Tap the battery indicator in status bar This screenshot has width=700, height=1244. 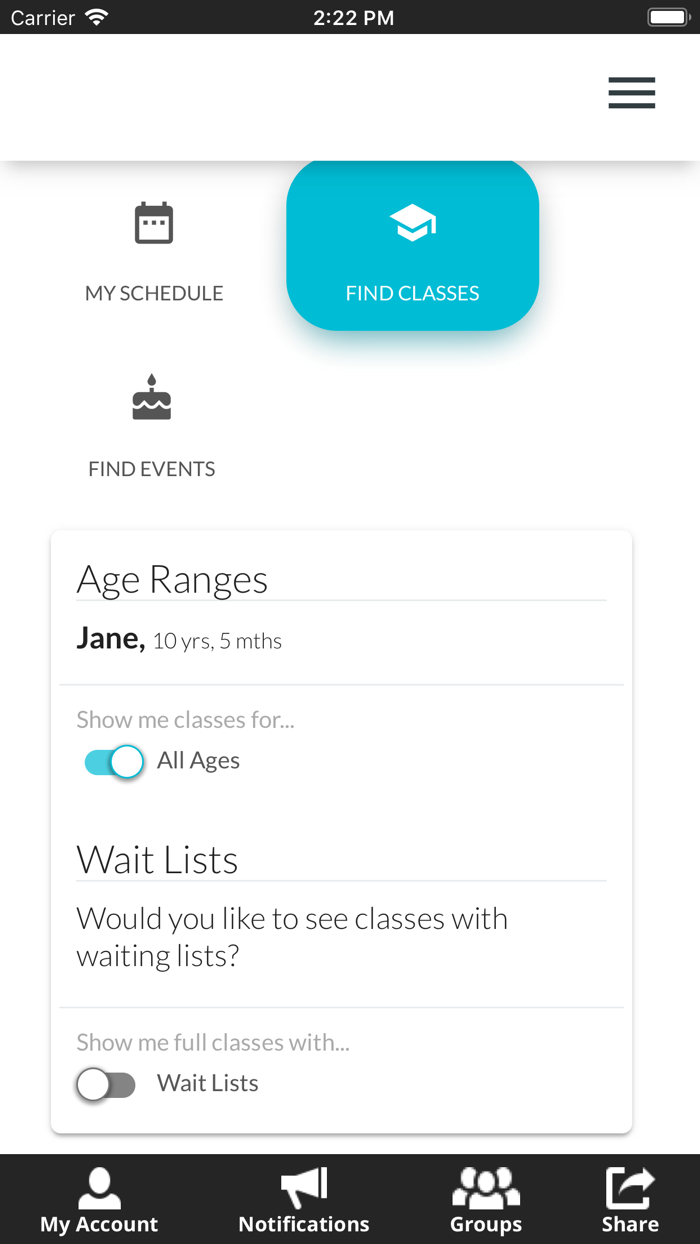coord(667,17)
